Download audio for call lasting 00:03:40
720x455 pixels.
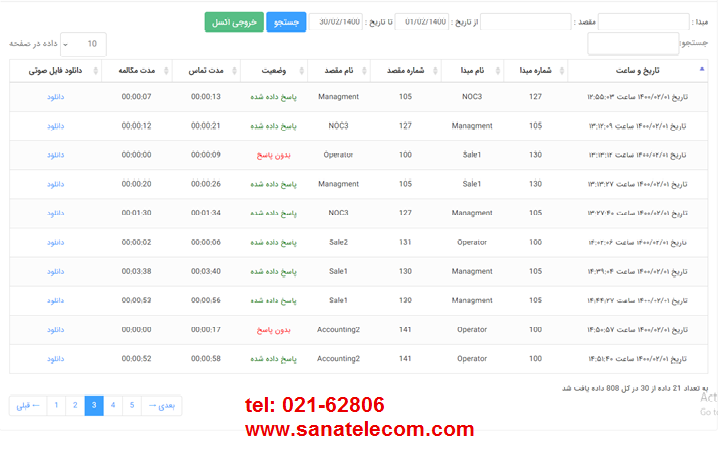(56, 271)
